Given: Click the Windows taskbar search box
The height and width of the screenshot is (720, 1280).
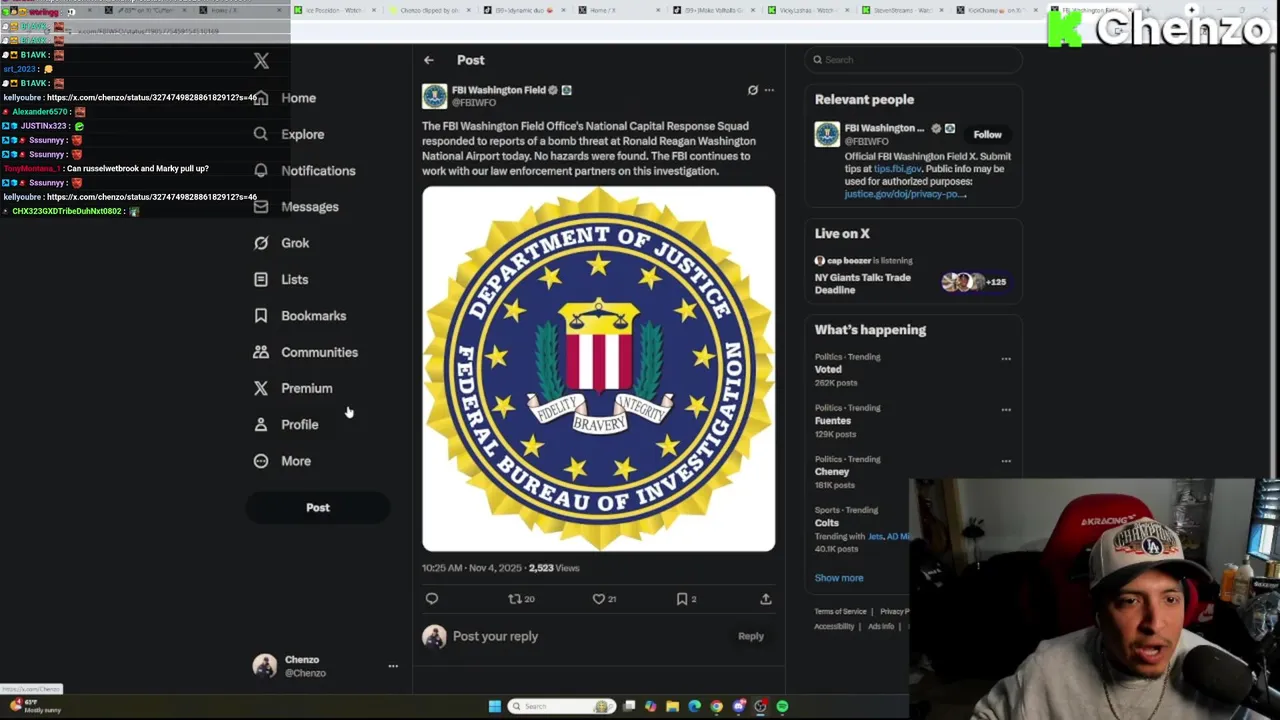Looking at the screenshot, I should coord(561,706).
